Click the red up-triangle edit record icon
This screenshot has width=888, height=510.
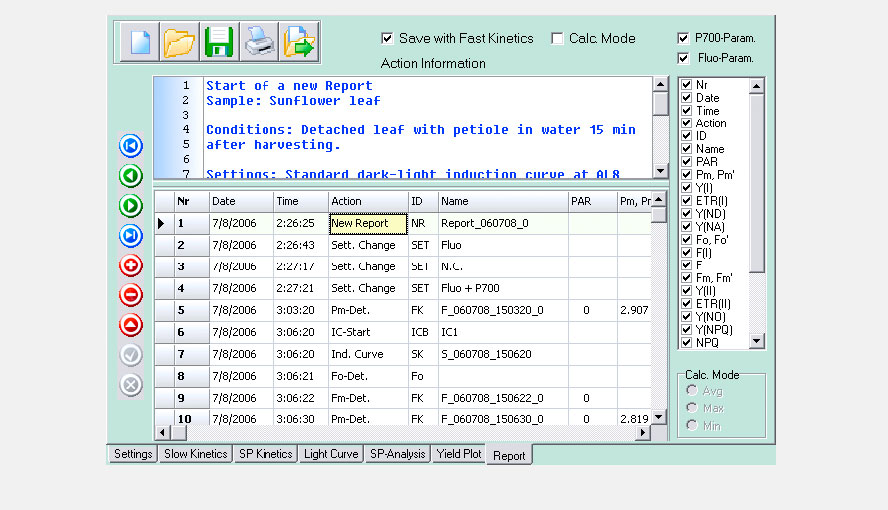130,325
